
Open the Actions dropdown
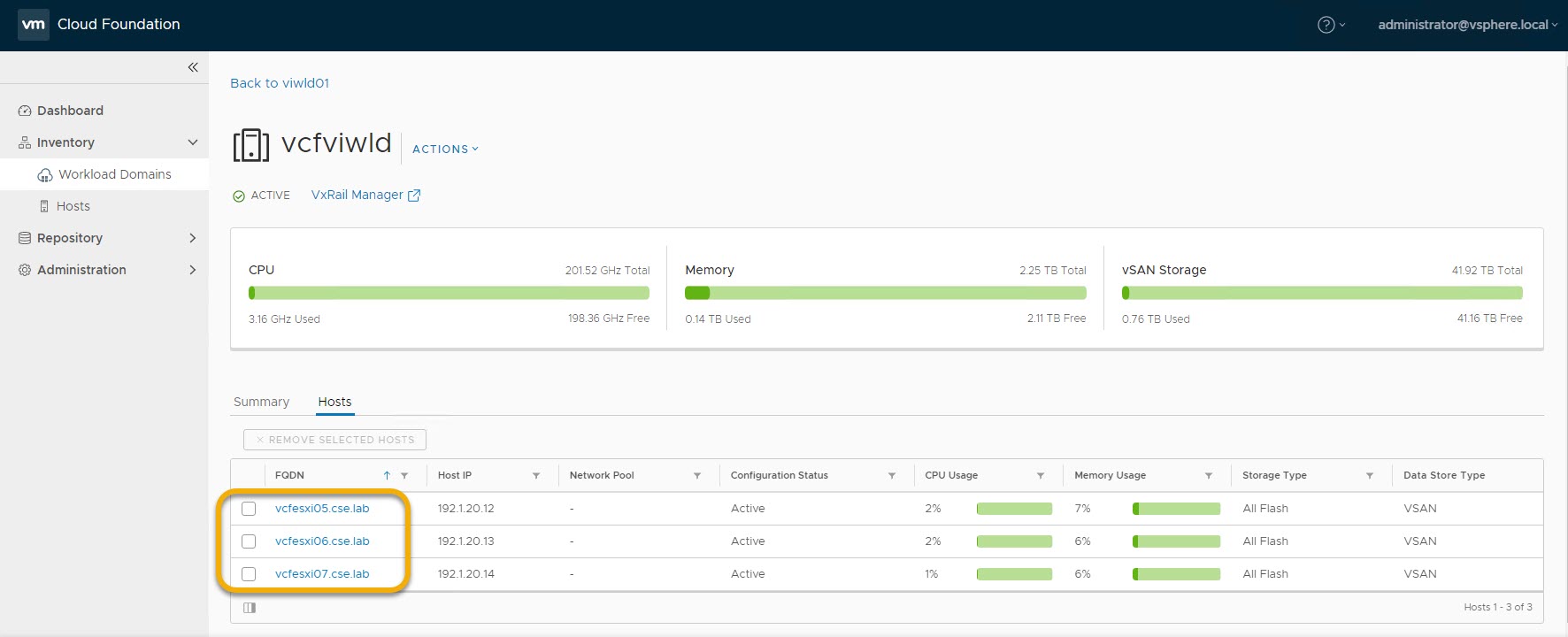(445, 150)
